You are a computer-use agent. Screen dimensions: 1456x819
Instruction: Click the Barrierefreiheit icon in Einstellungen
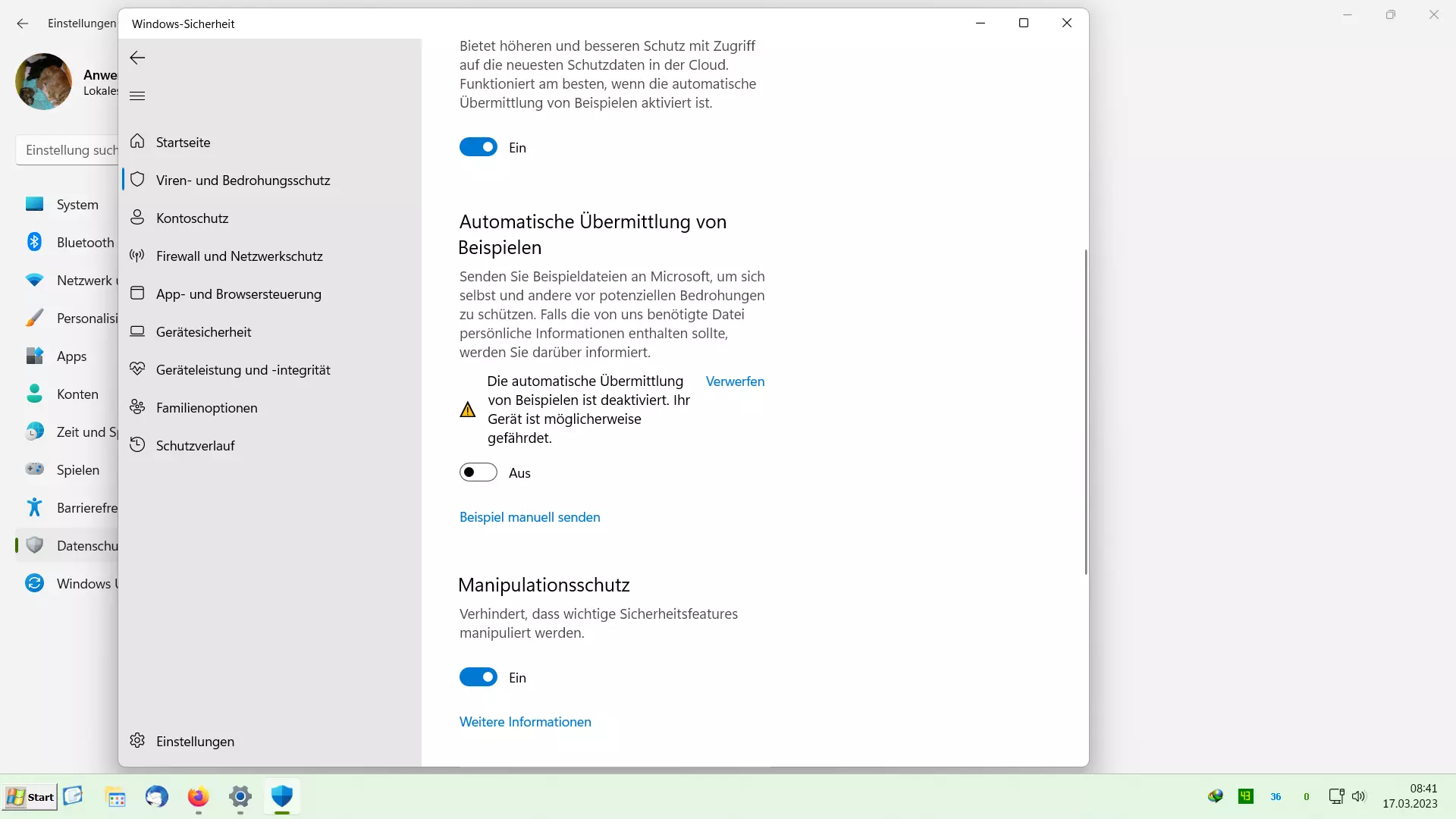click(x=34, y=507)
